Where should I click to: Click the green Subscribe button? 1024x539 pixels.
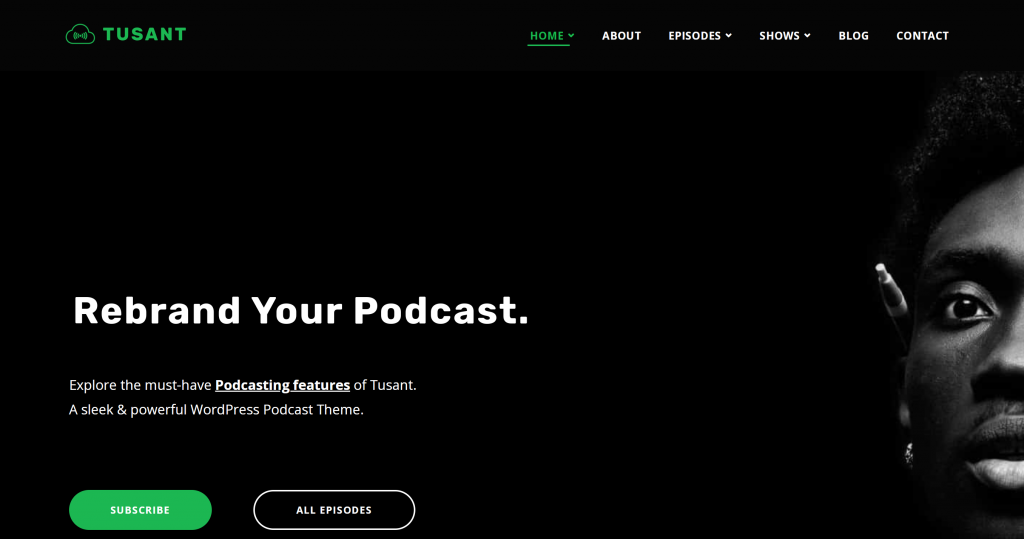click(x=140, y=510)
